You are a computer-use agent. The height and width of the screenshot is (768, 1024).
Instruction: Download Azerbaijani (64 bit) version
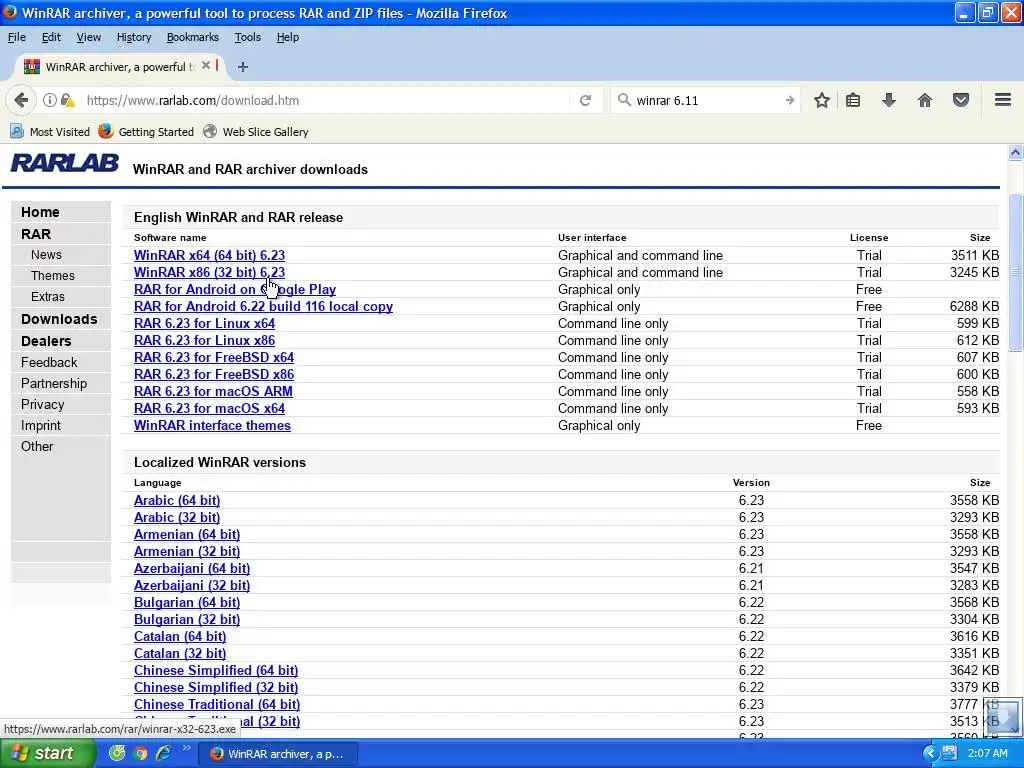click(x=192, y=568)
